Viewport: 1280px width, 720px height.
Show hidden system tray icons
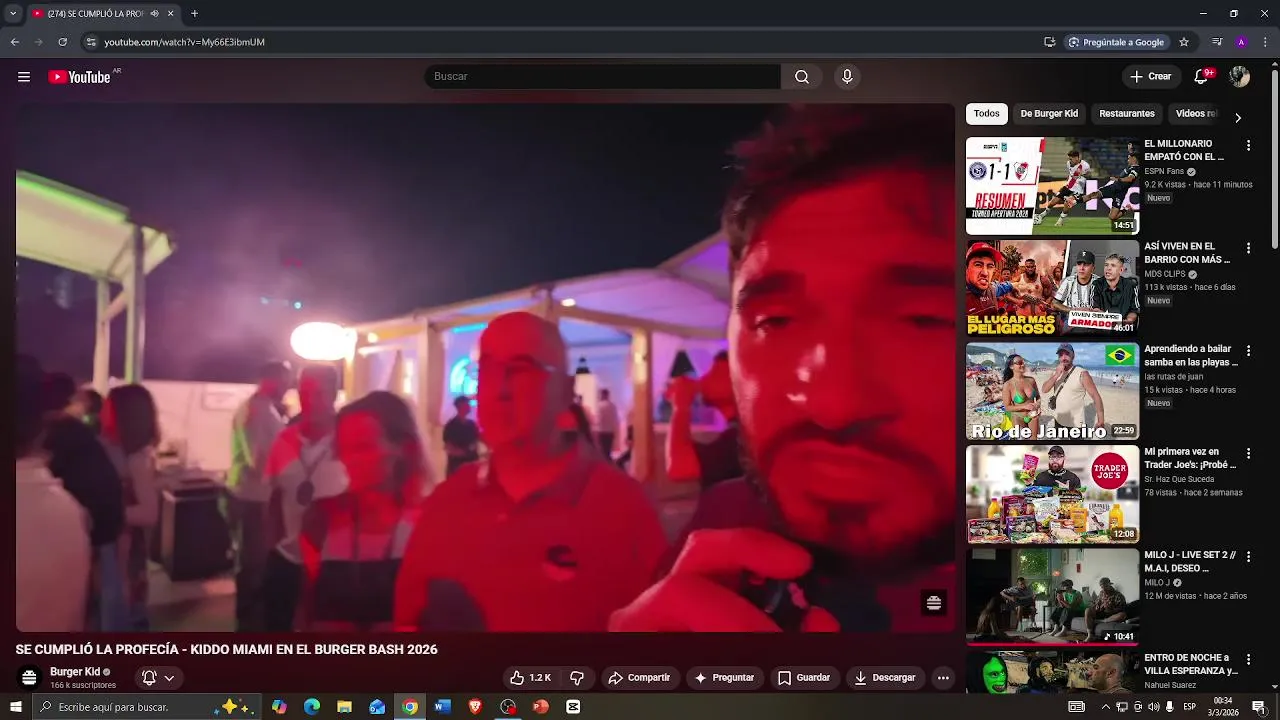1105,707
